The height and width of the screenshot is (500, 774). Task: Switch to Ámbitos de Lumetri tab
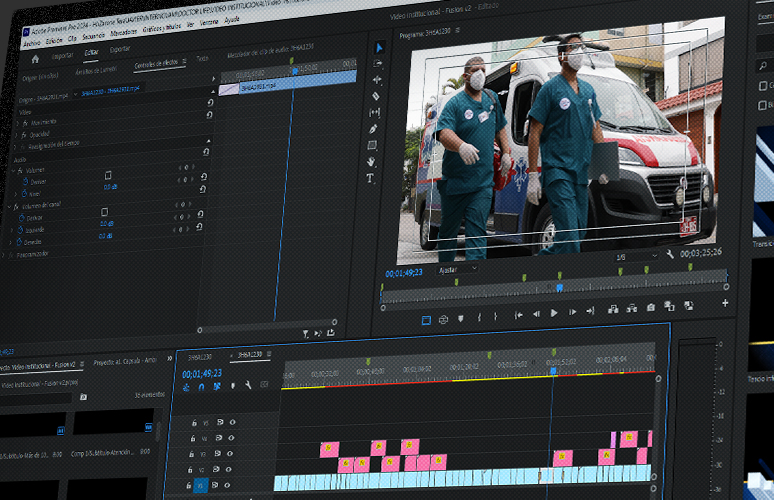[x=97, y=71]
